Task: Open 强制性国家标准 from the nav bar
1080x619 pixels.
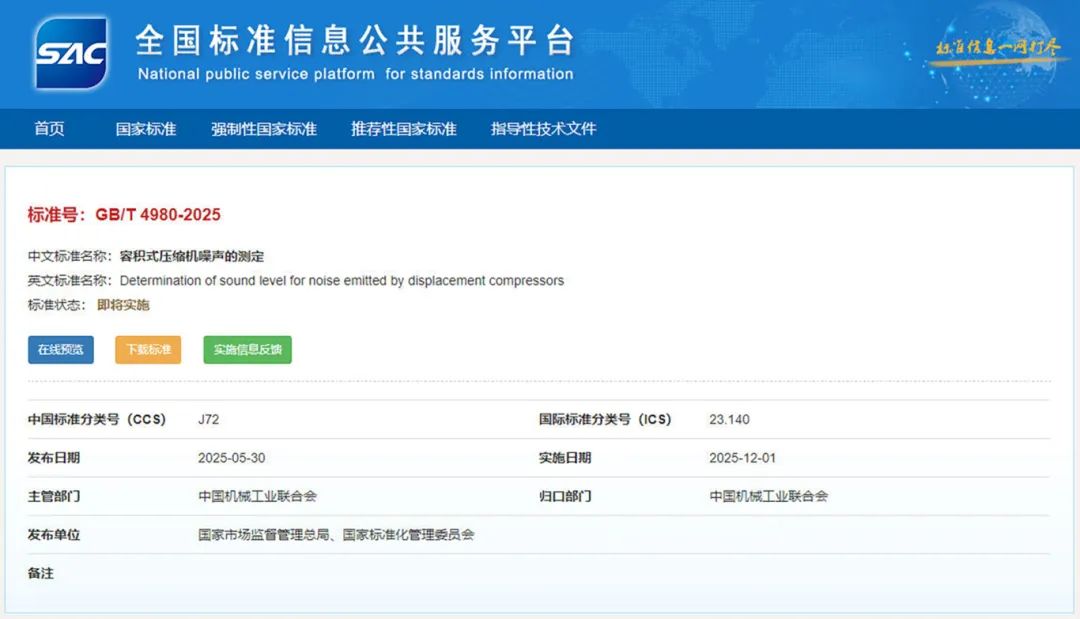Action: point(263,128)
